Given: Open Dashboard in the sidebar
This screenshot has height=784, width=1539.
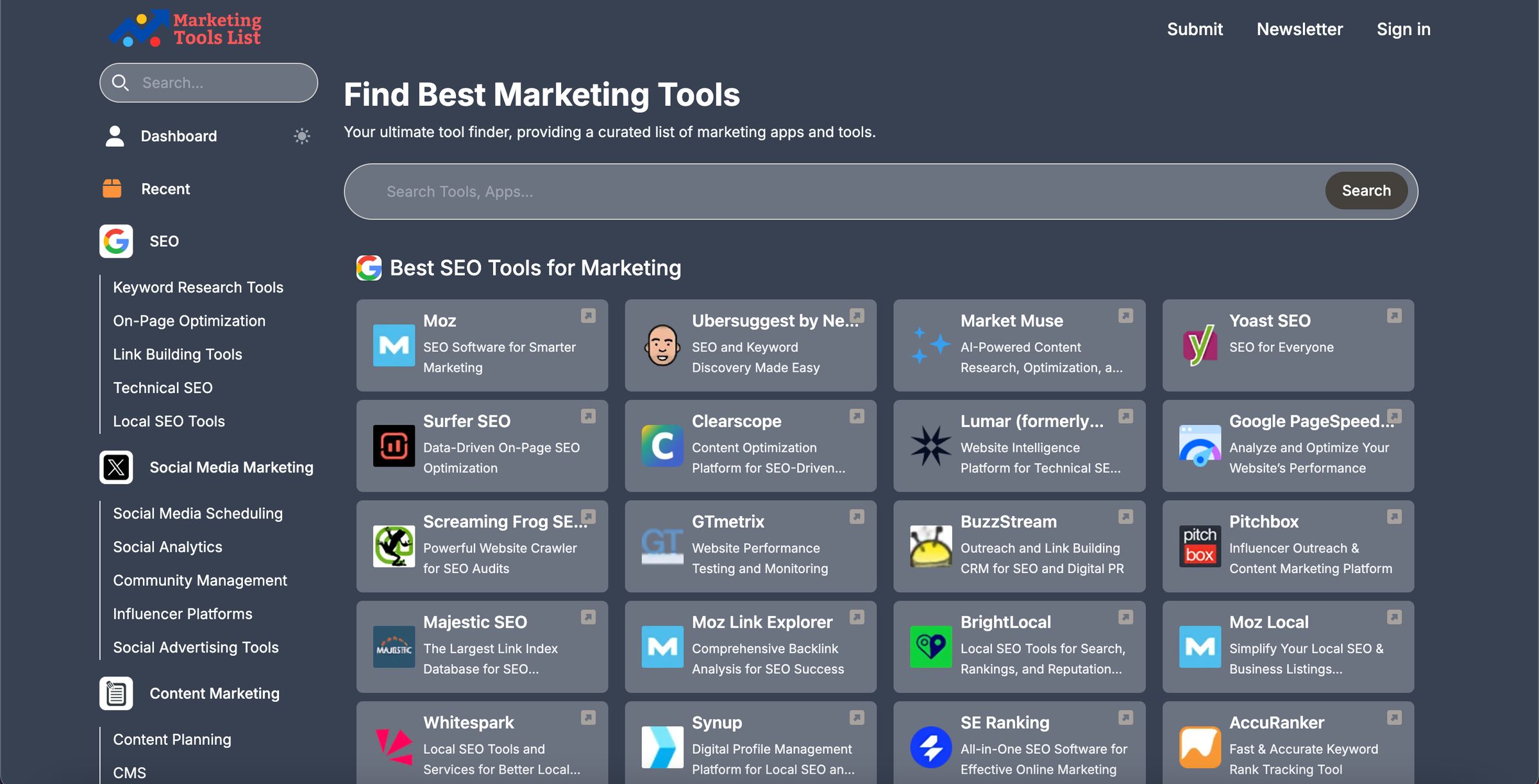Looking at the screenshot, I should [x=179, y=136].
